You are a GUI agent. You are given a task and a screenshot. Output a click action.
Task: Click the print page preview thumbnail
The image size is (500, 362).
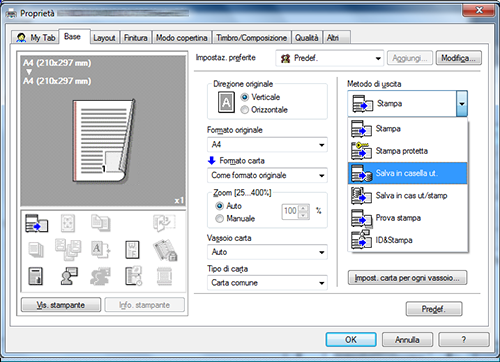103,141
